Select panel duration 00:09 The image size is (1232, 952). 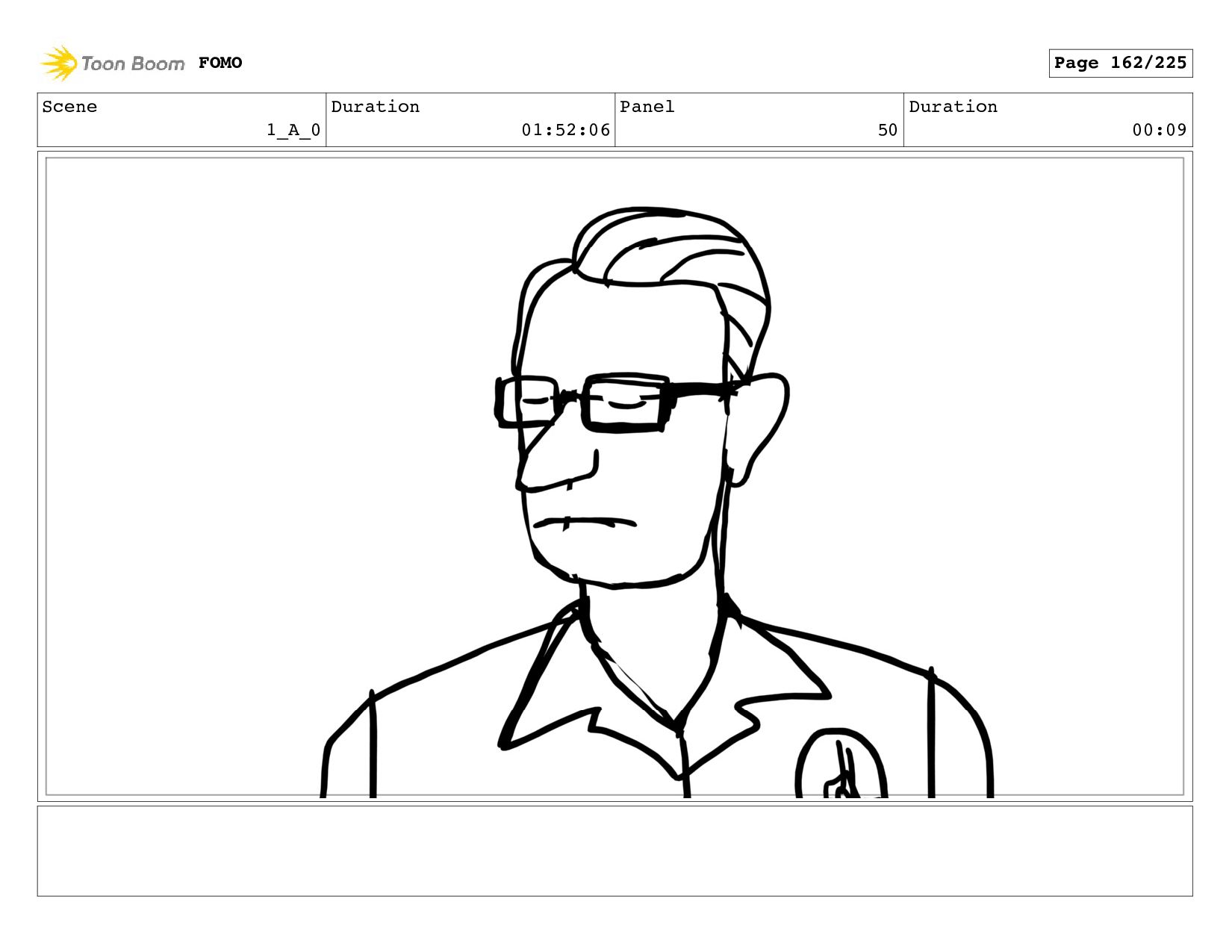pos(1159,130)
